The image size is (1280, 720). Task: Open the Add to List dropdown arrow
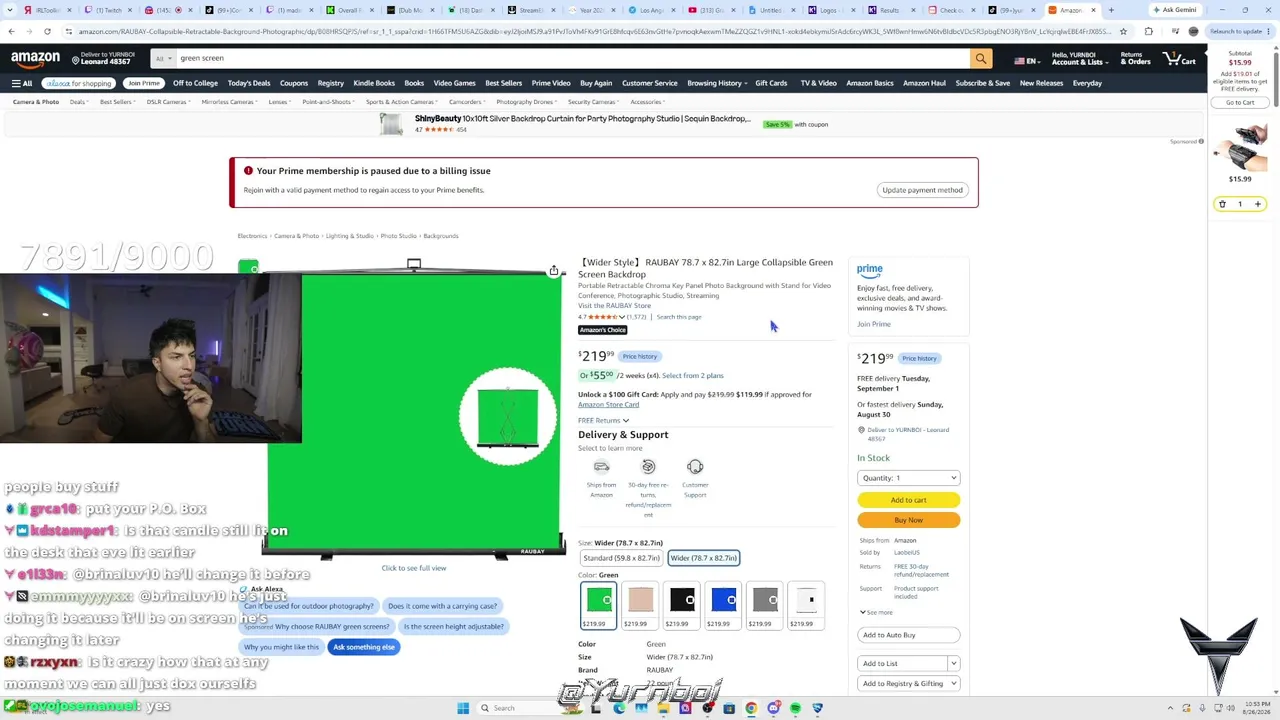pyautogui.click(x=954, y=663)
